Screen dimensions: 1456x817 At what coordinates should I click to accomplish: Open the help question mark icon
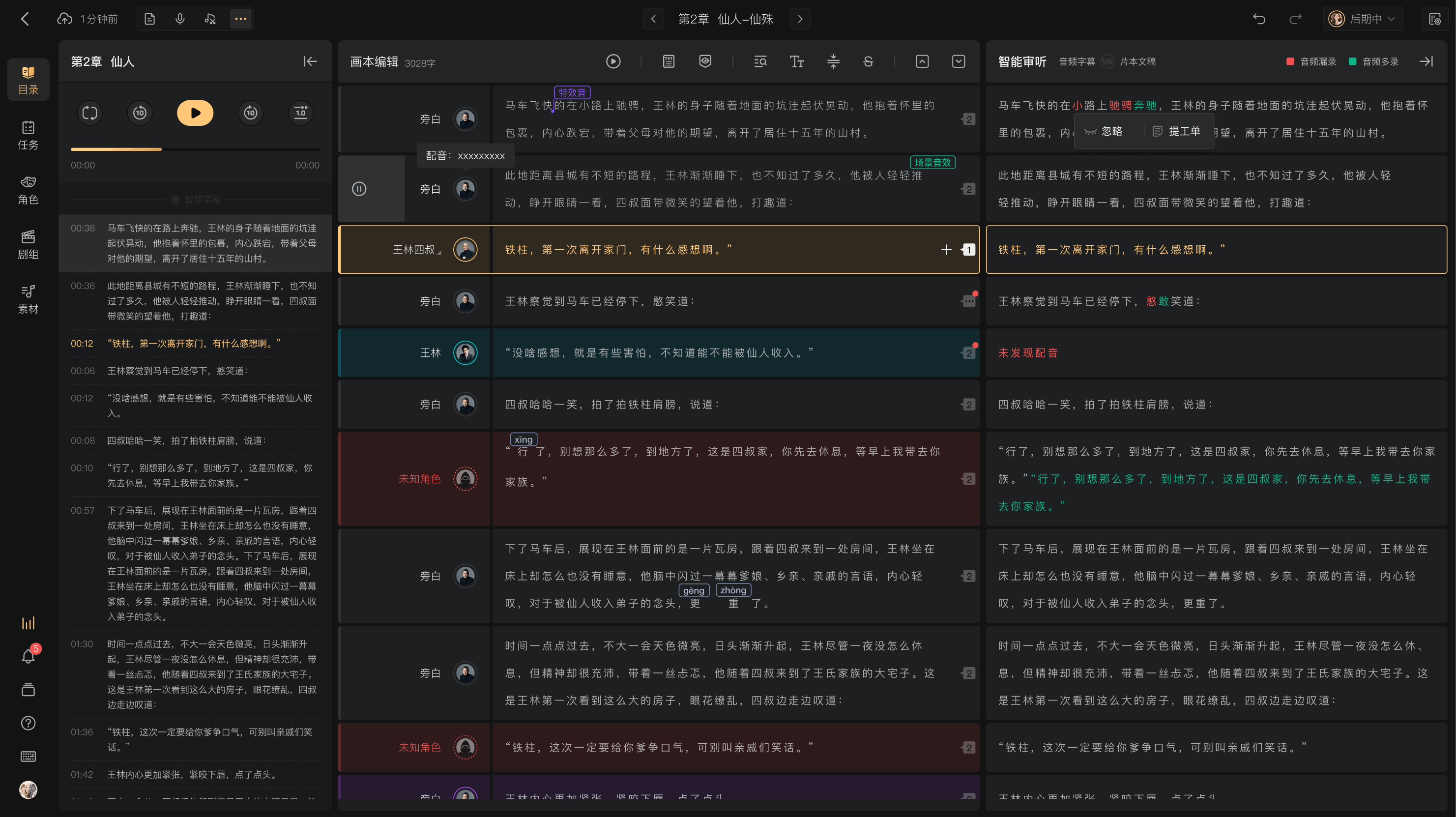pos(28,723)
